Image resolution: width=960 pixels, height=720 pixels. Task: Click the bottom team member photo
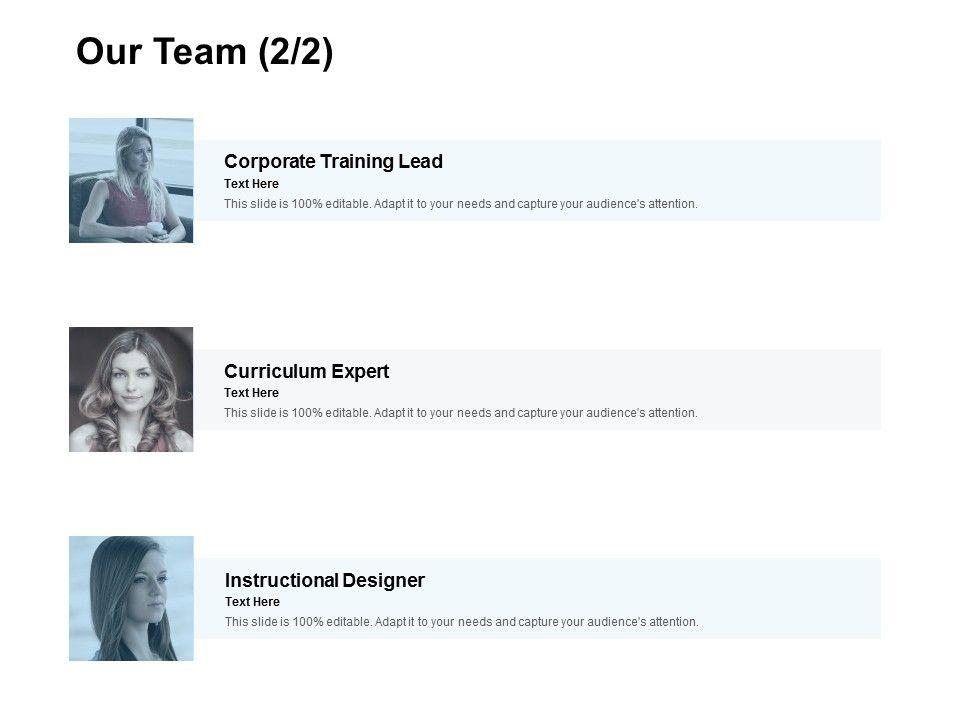point(131,598)
